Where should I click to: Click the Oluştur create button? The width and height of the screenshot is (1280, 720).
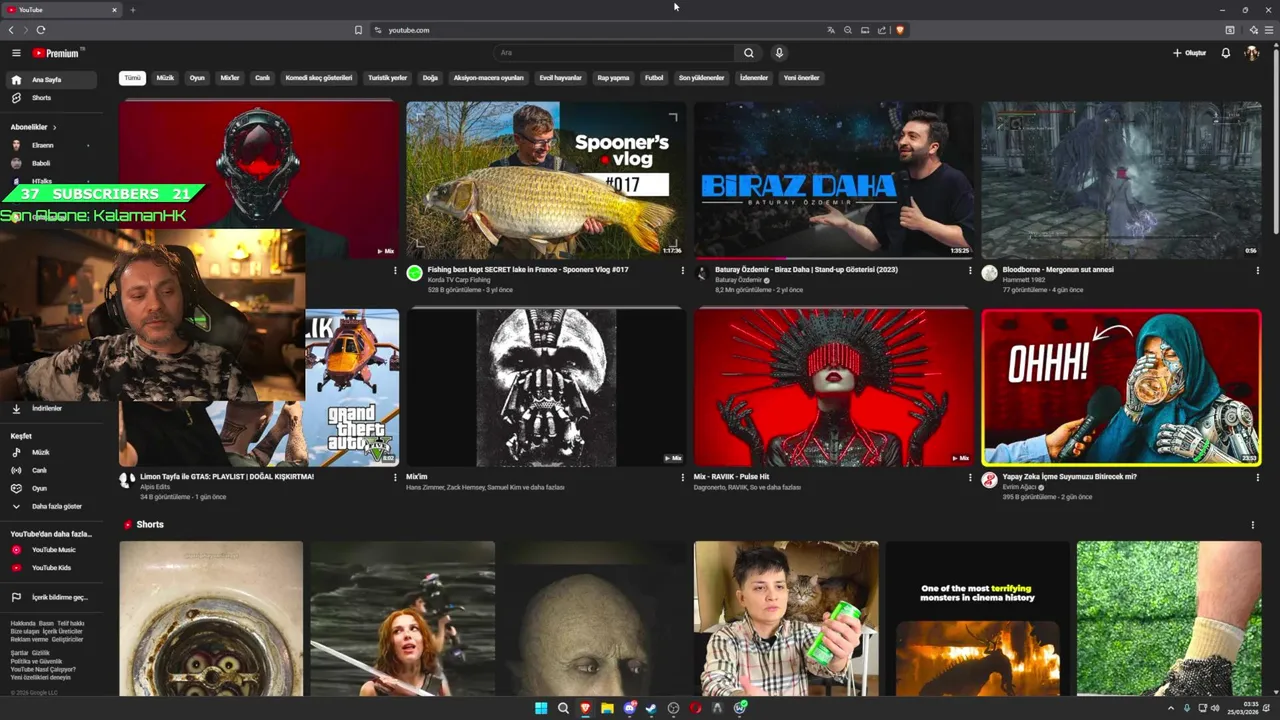pos(1190,53)
